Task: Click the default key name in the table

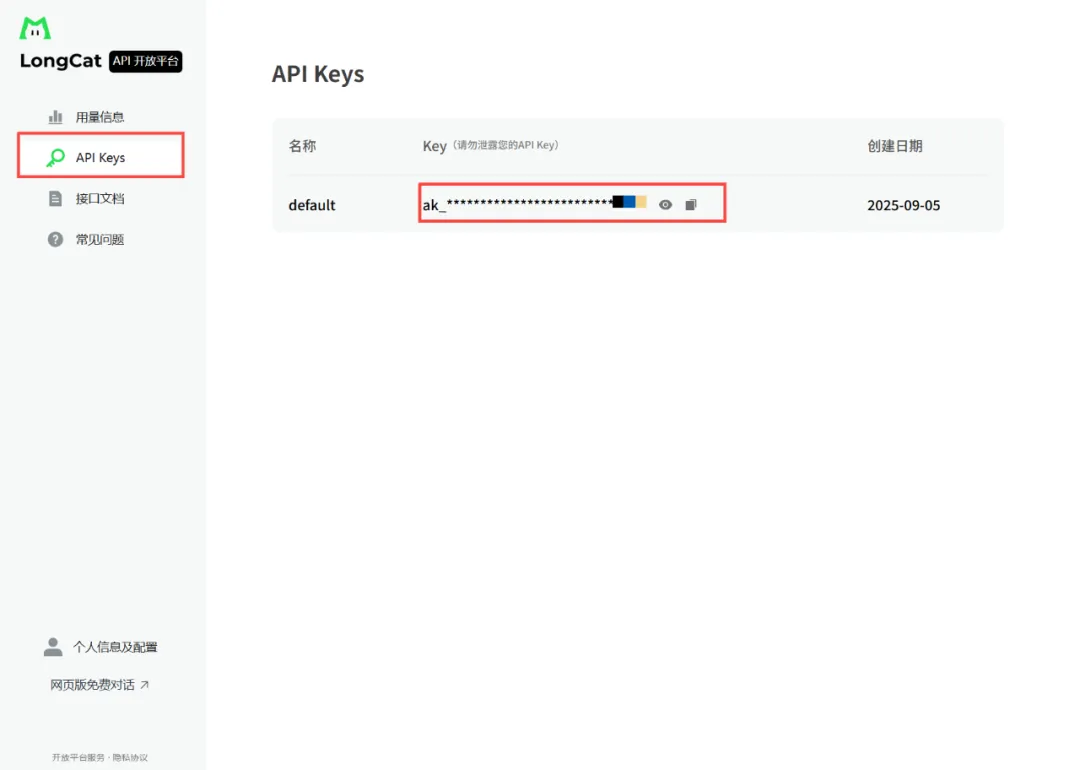Action: pyautogui.click(x=311, y=205)
